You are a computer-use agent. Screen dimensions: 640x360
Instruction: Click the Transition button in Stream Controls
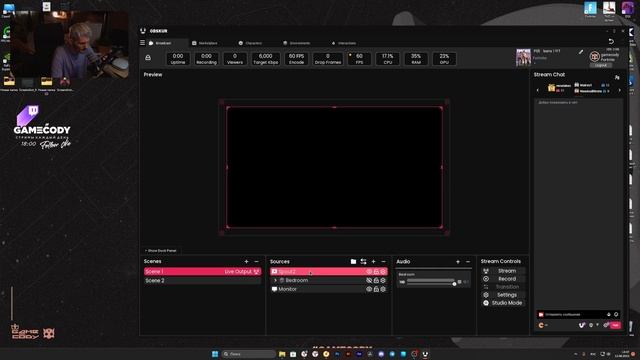[503, 287]
